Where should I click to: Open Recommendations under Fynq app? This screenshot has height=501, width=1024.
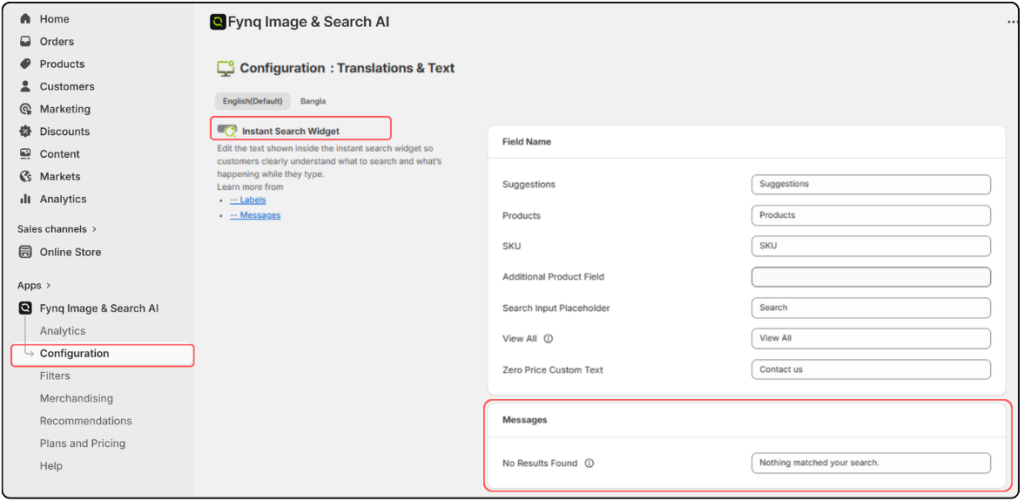click(x=86, y=421)
